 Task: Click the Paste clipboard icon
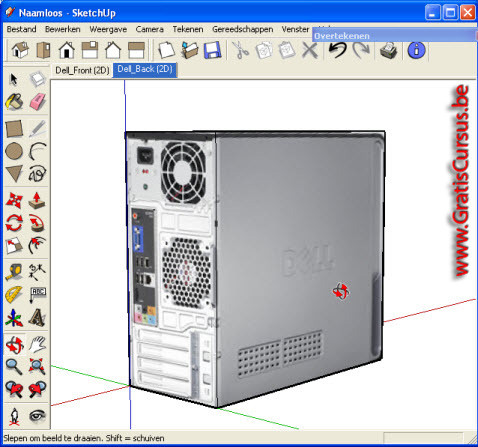287,50
